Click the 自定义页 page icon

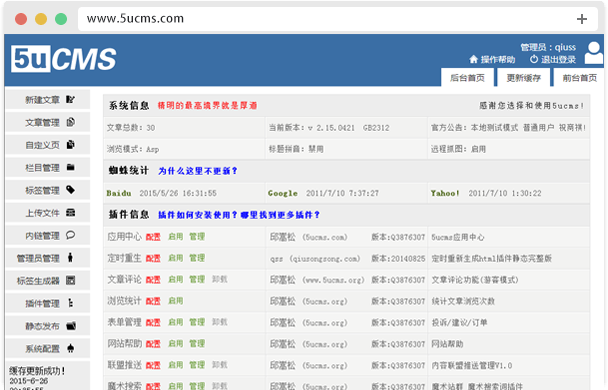click(70, 145)
